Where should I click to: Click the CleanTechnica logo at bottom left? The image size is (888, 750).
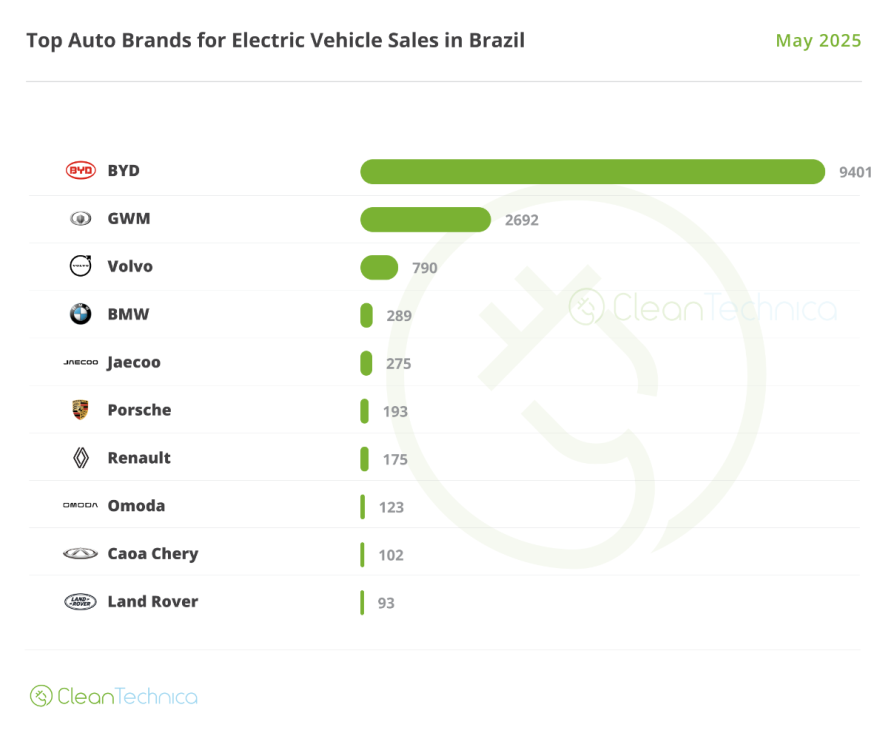[x=113, y=696]
